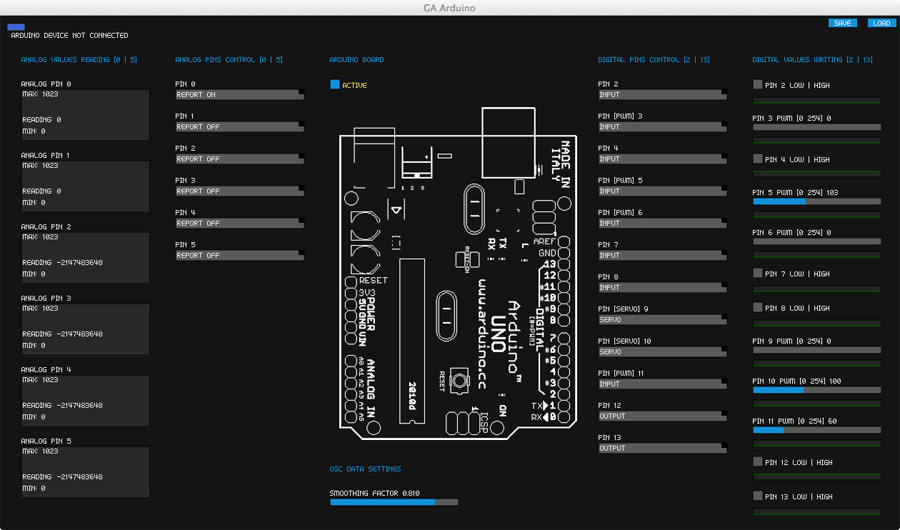Open PIN [SERVO] 9 mode dropdown
The height and width of the screenshot is (530, 900).
(x=662, y=320)
